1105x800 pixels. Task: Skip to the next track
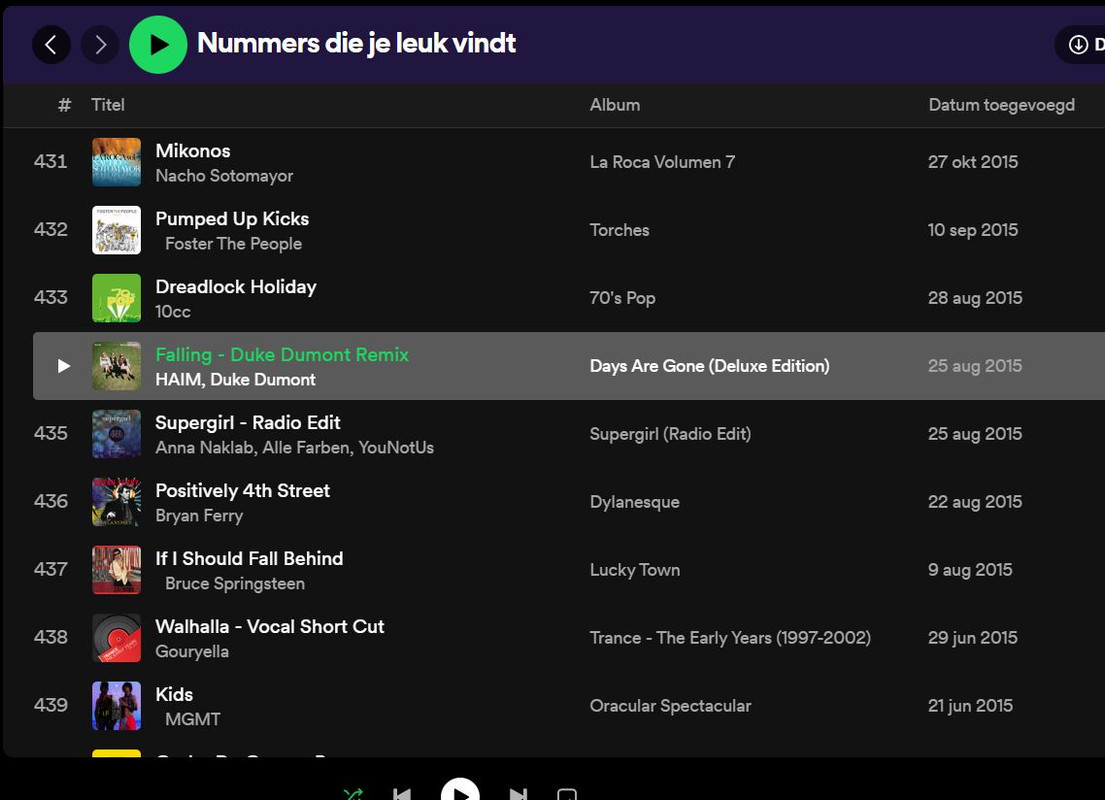pyautogui.click(x=518, y=794)
